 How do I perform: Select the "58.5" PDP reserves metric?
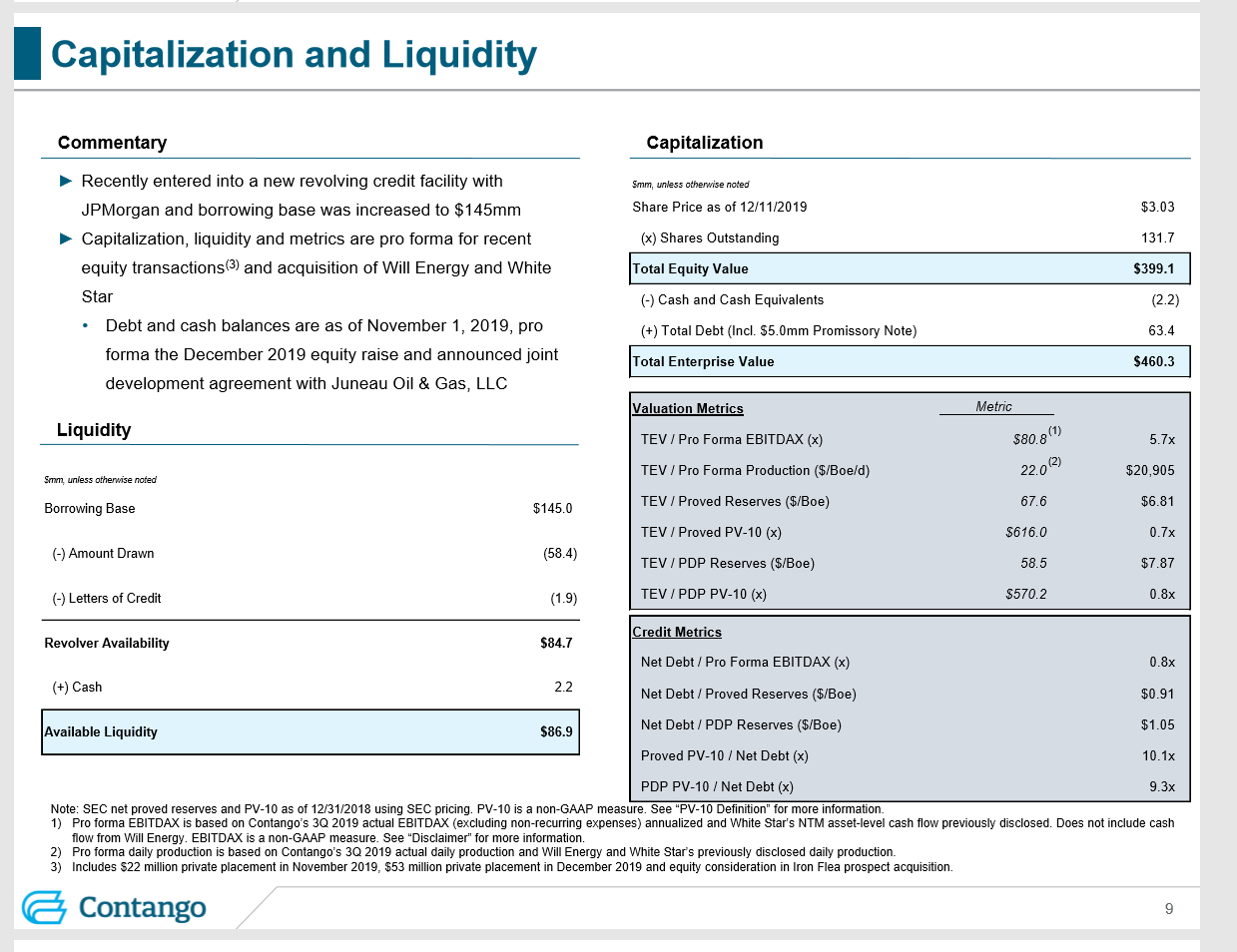(x=1034, y=563)
